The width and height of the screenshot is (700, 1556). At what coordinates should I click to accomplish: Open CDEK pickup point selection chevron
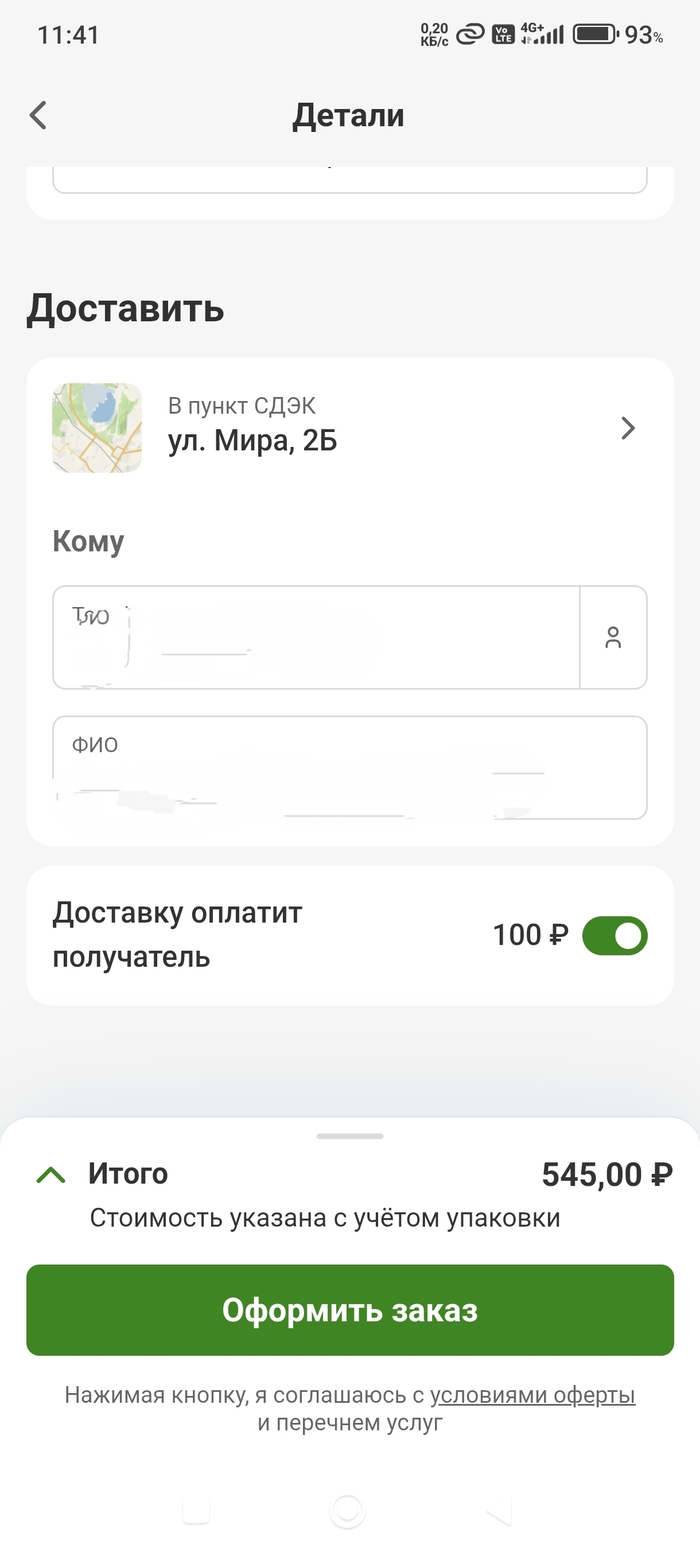628,428
